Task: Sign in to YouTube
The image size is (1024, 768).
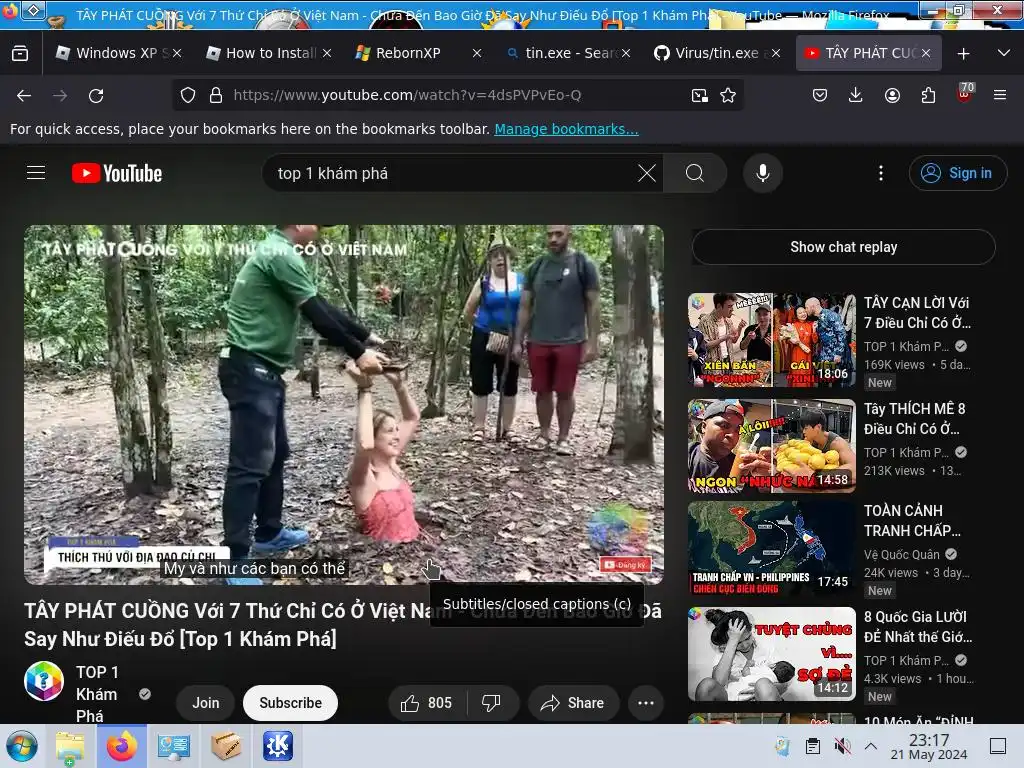Action: point(957,173)
